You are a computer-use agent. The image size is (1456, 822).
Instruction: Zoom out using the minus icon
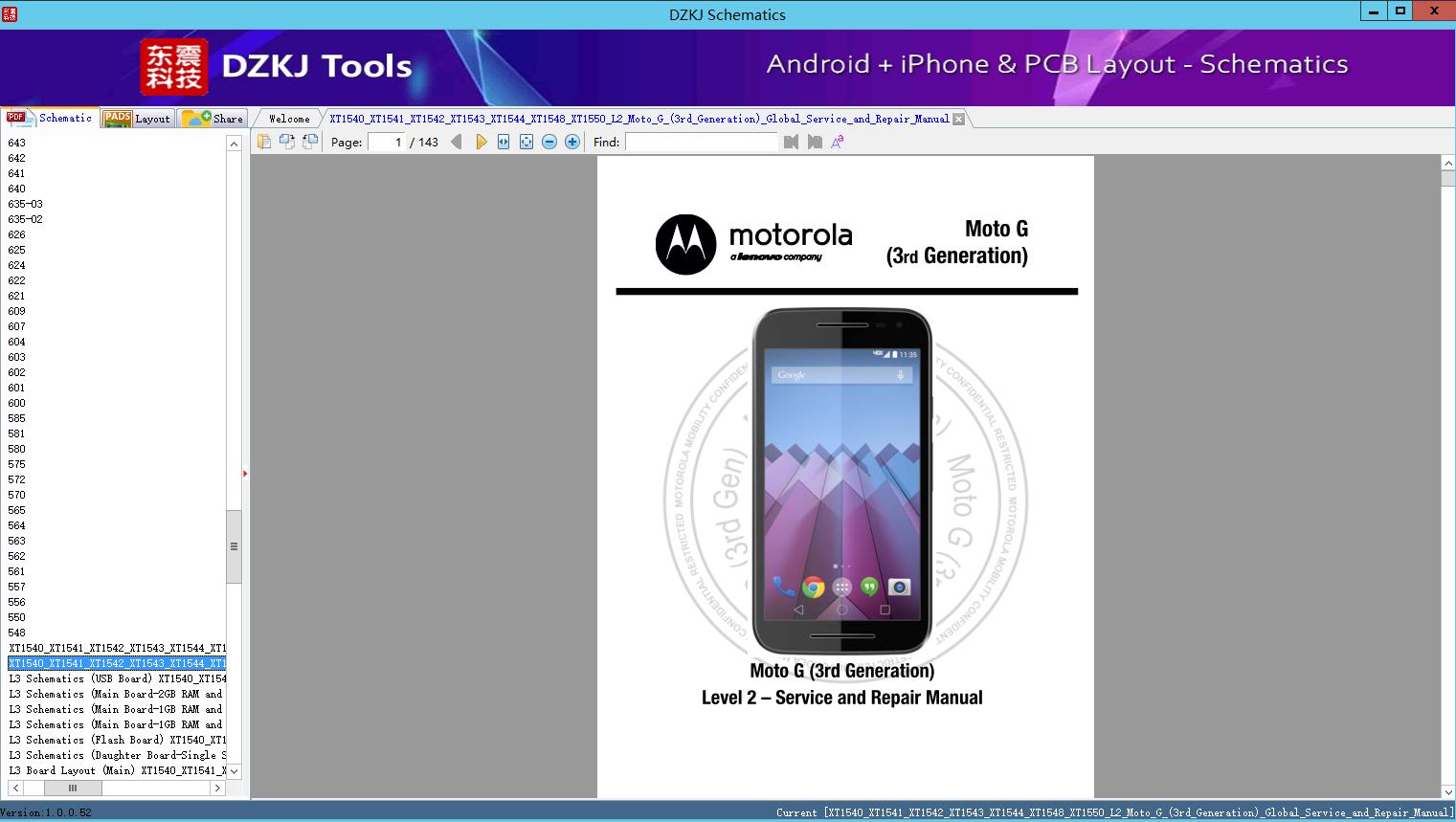tap(549, 142)
